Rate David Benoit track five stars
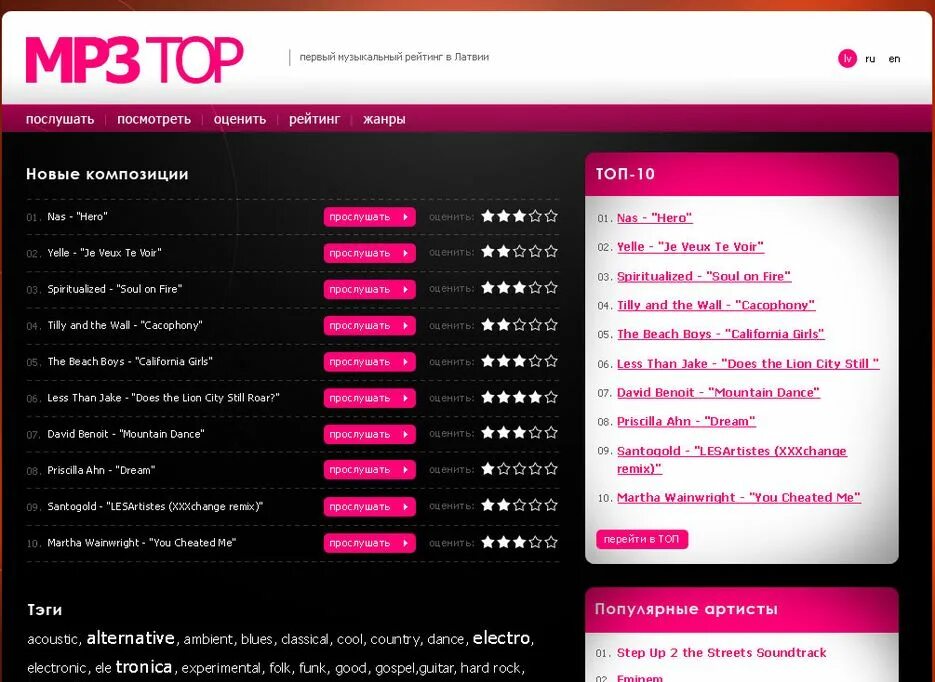The width and height of the screenshot is (935, 682). point(551,433)
